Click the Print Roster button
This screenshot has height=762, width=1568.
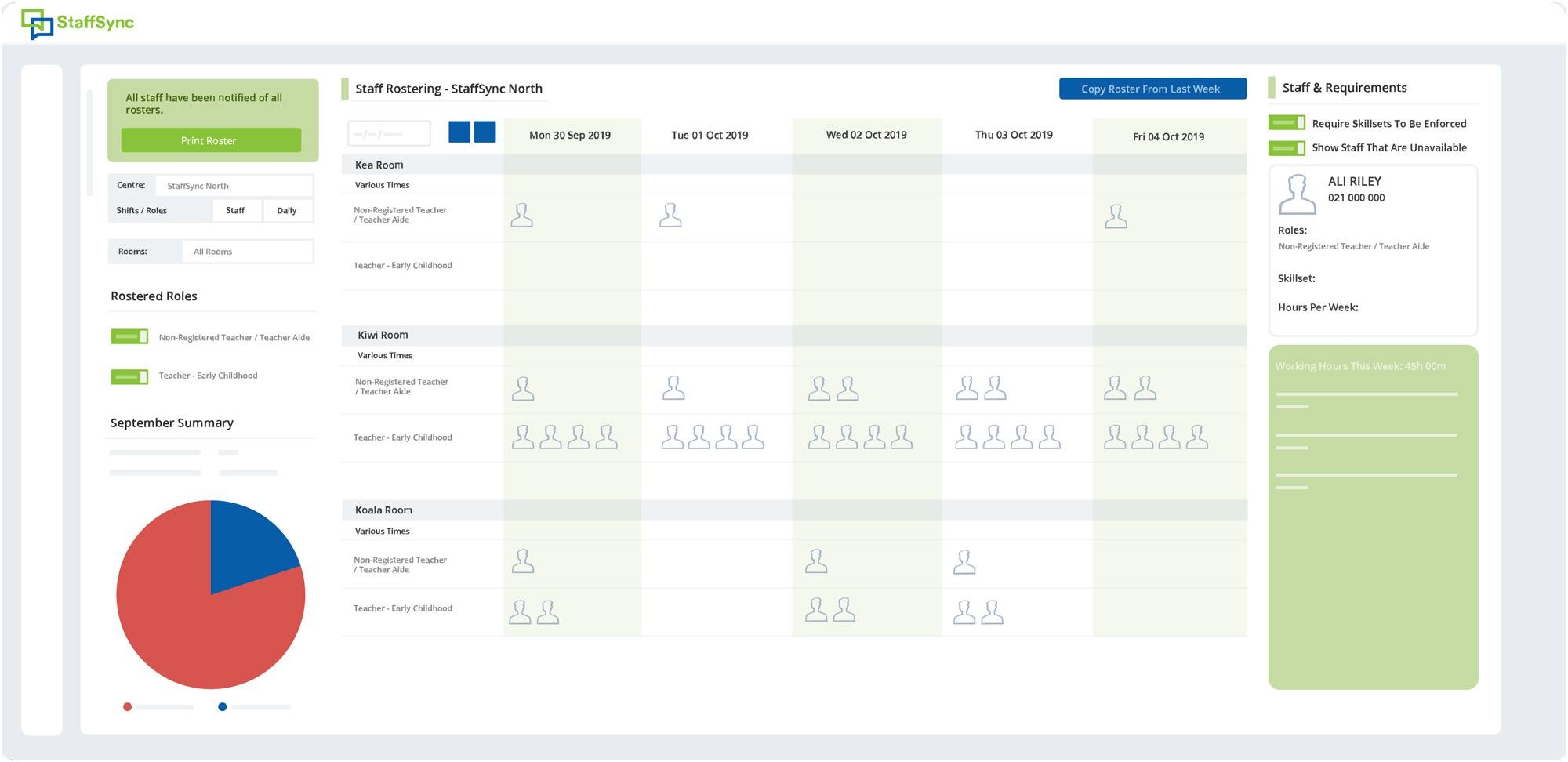click(x=210, y=141)
